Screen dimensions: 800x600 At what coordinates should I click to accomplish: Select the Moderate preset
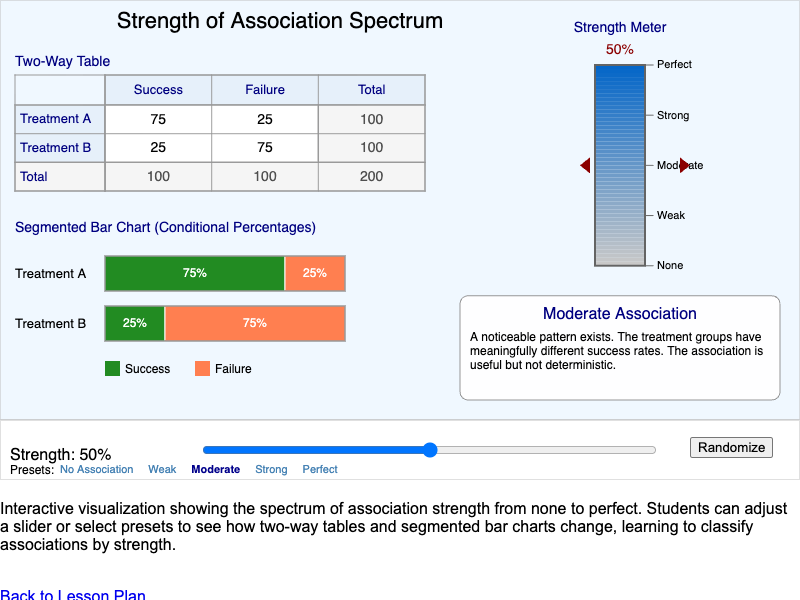tap(215, 469)
